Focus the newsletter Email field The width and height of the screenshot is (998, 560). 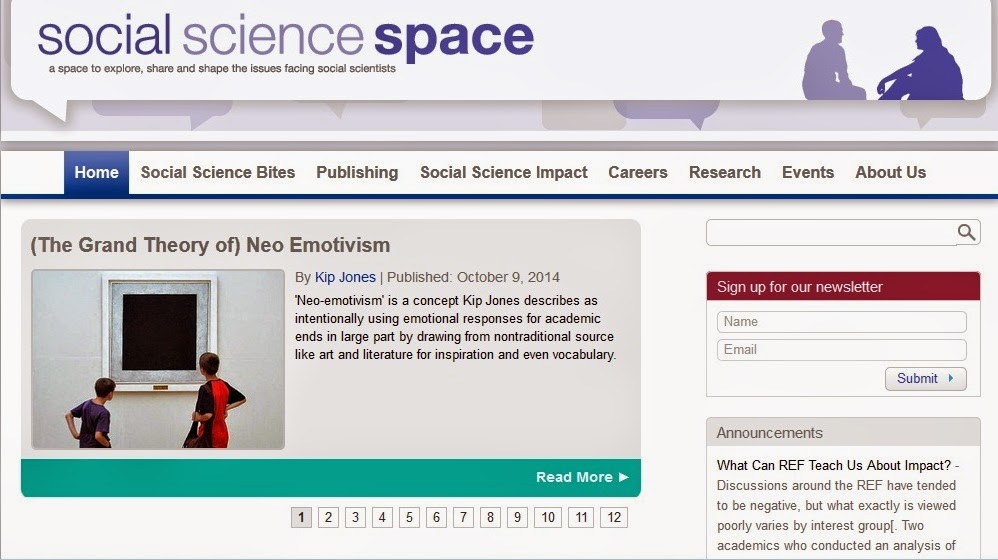[x=841, y=350]
